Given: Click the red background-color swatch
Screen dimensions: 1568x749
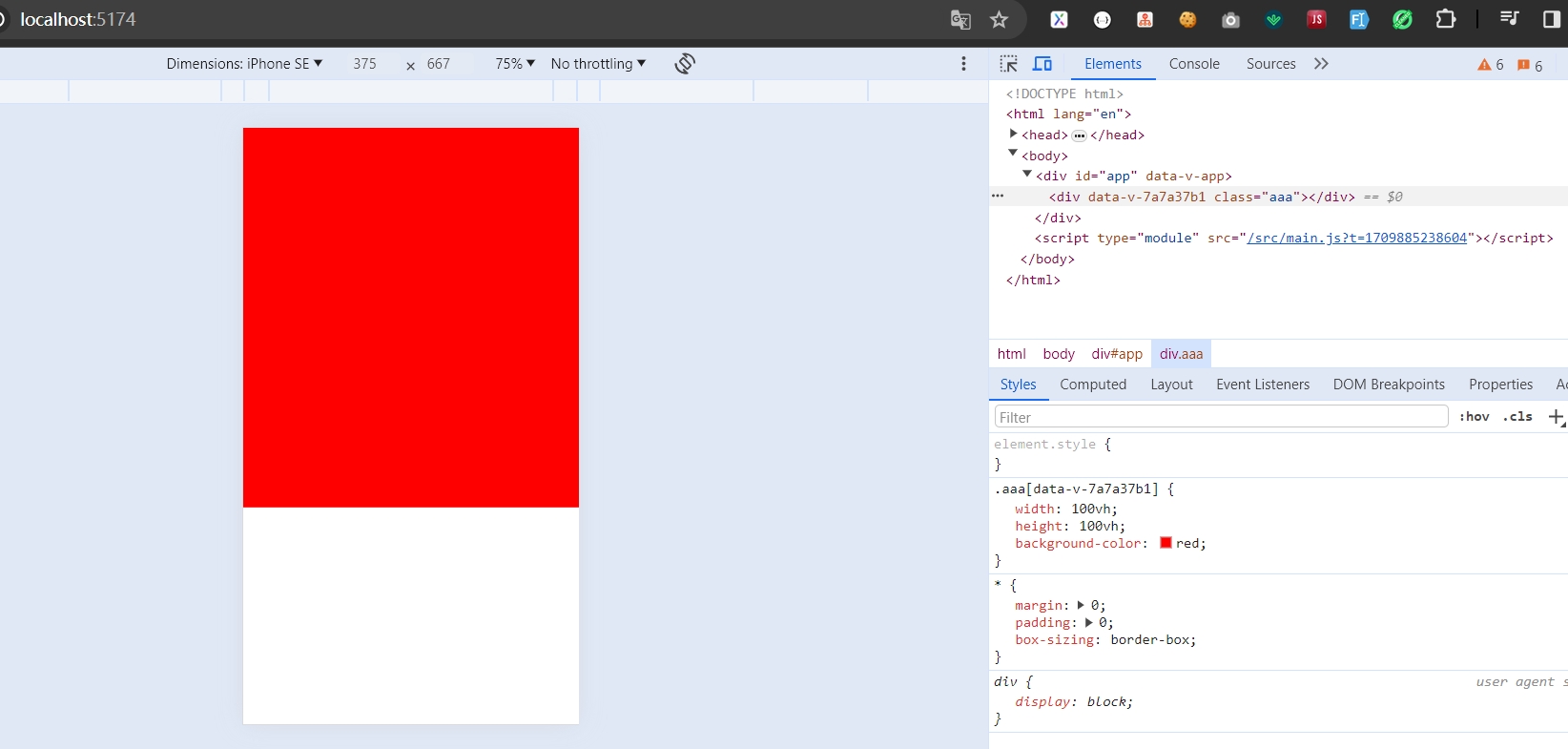Looking at the screenshot, I should [1166, 543].
